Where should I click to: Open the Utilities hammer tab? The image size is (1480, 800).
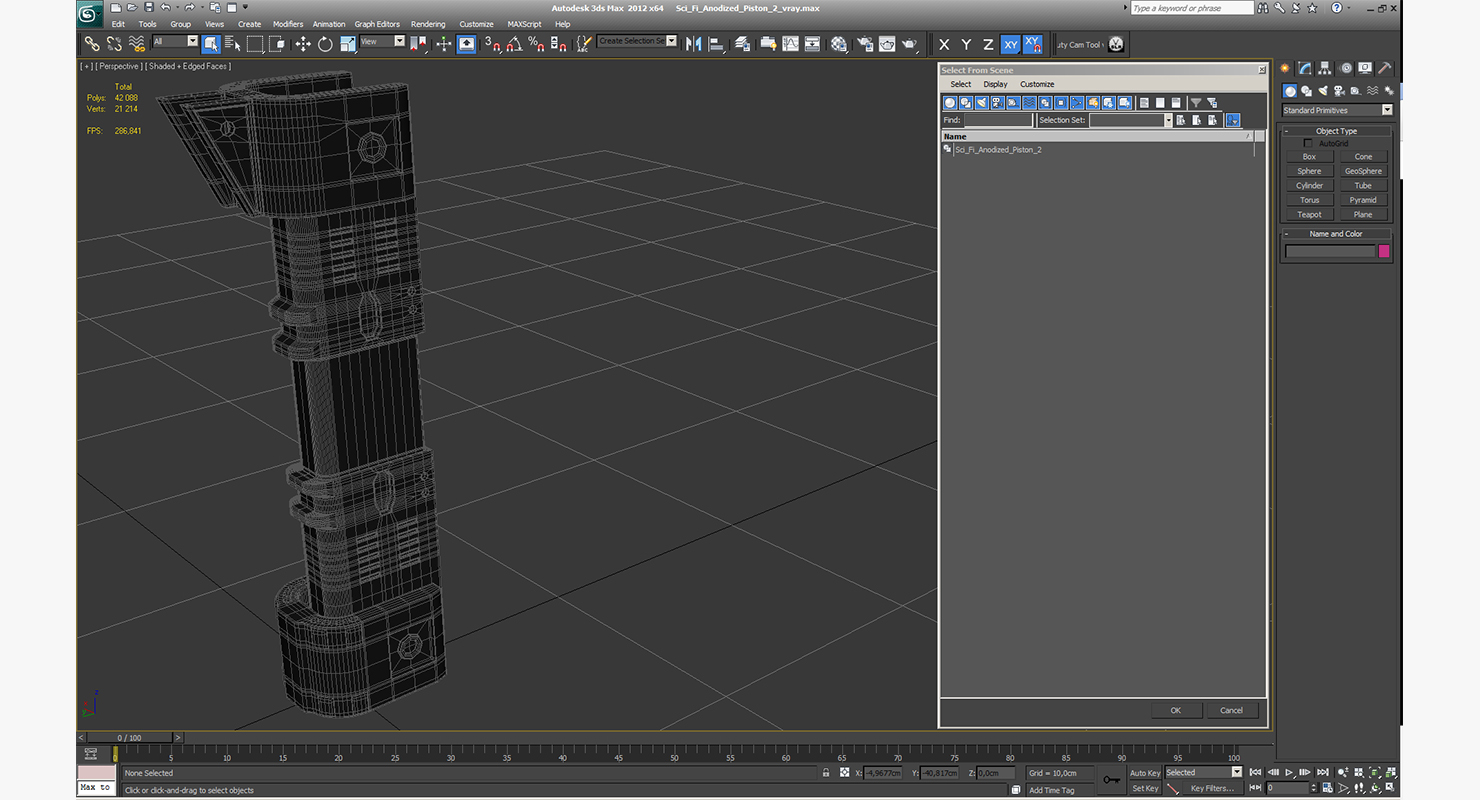1384,68
